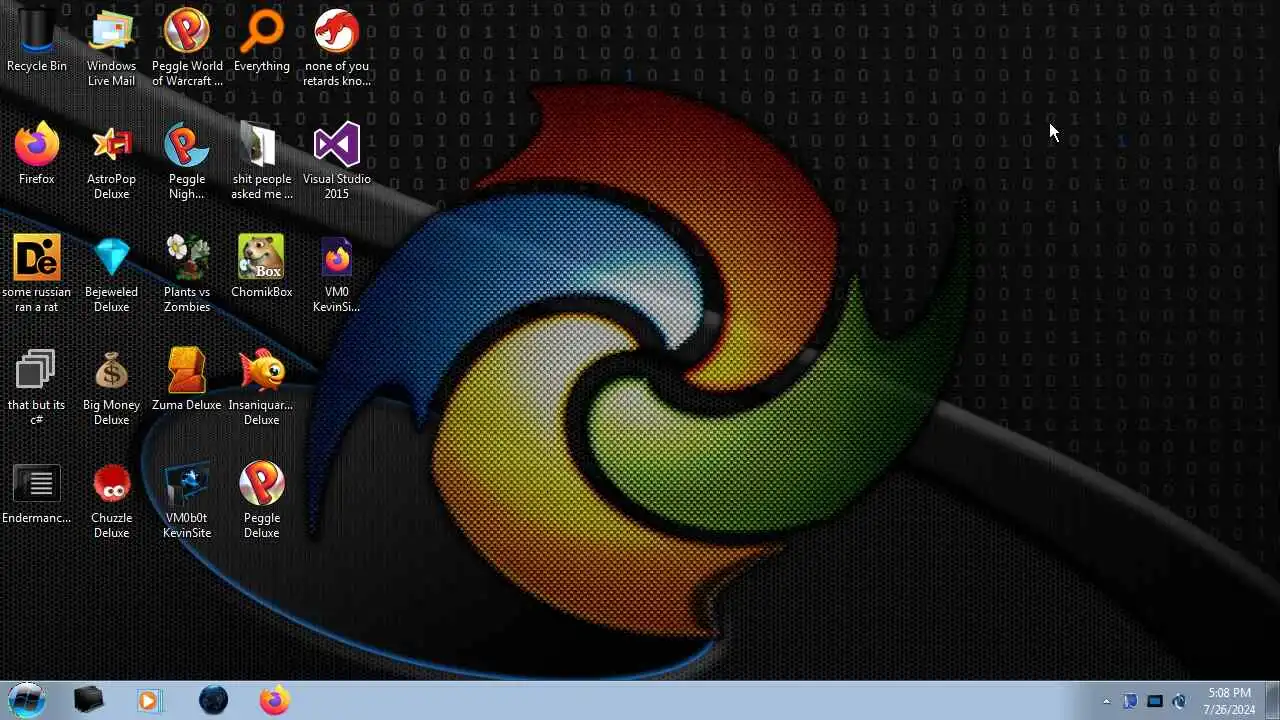The image size is (1280, 720).
Task: Select the Big Money Deluxe icon
Action: point(111,388)
